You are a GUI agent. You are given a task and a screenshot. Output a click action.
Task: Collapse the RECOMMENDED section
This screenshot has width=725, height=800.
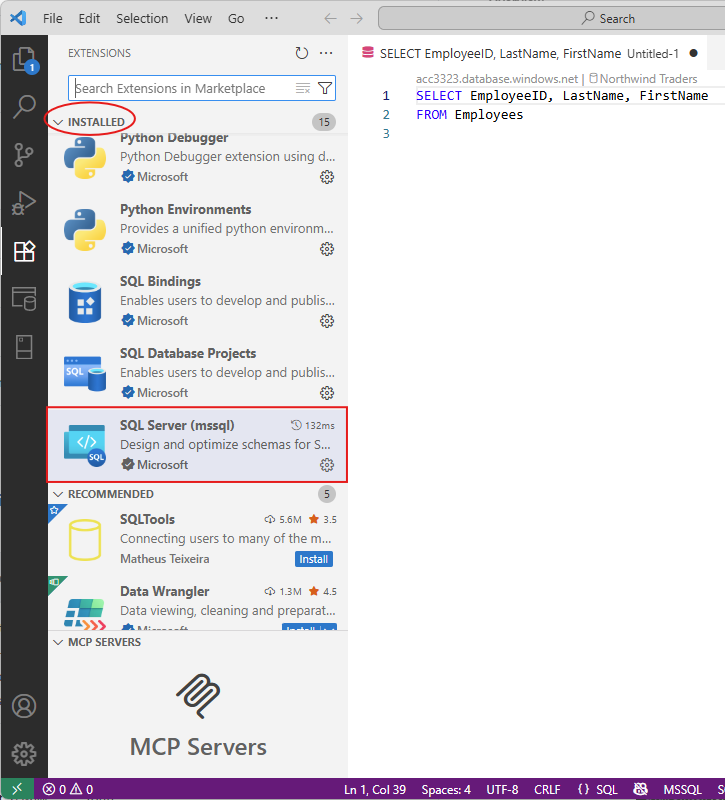(x=58, y=494)
